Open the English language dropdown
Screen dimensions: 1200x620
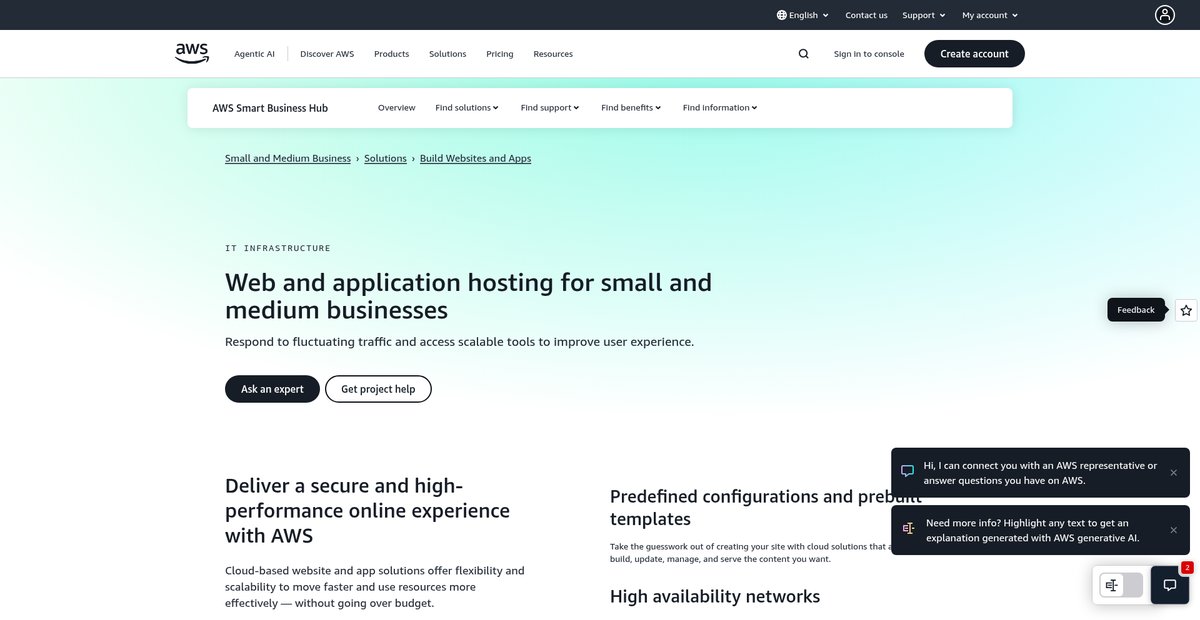(x=803, y=15)
